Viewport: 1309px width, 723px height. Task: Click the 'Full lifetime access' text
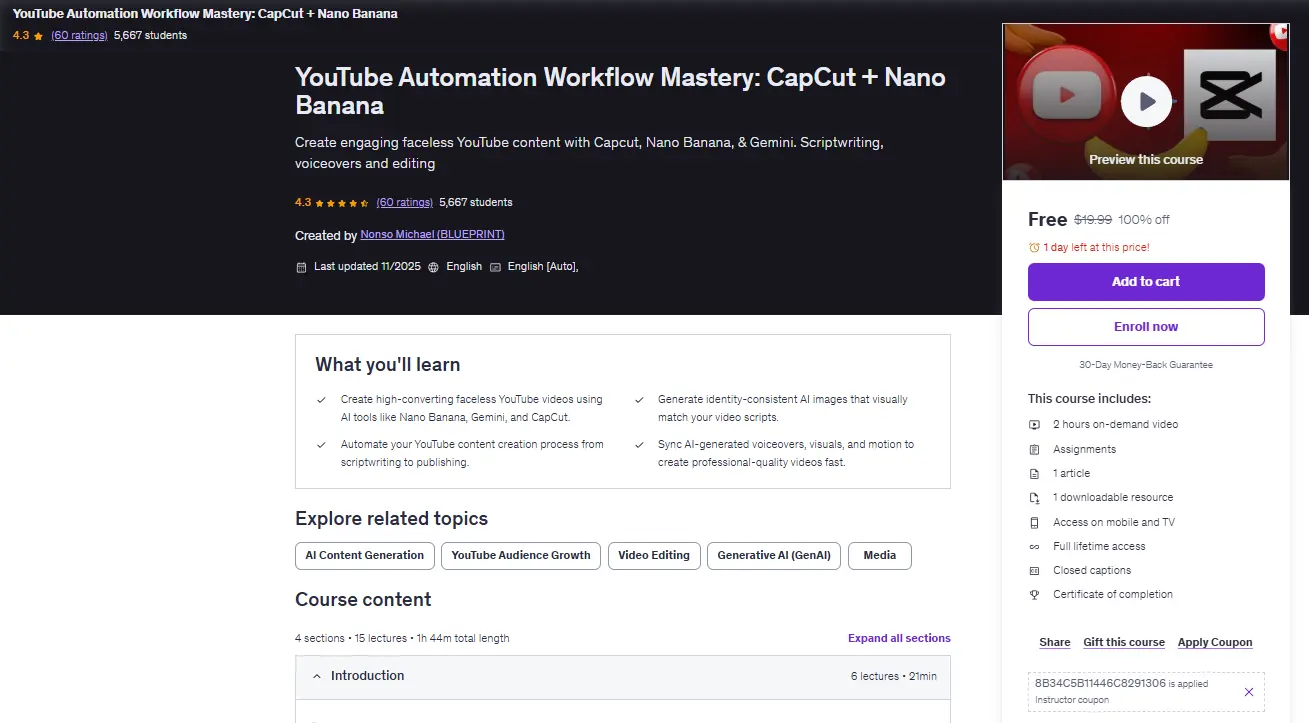point(1099,547)
